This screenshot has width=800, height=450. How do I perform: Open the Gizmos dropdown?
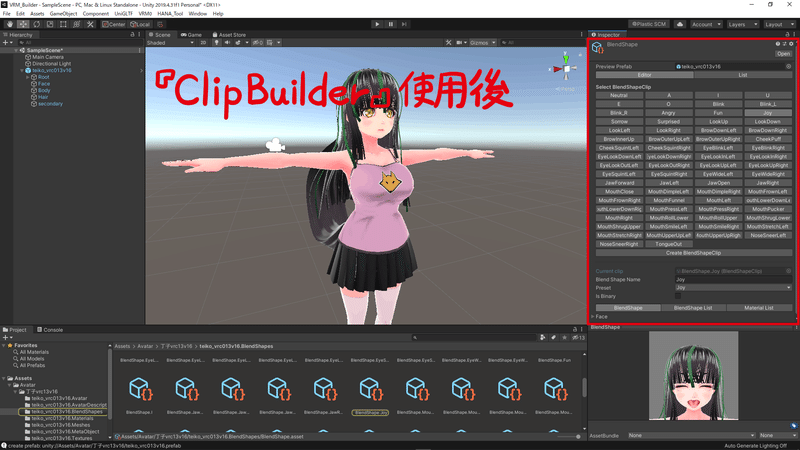coord(483,43)
